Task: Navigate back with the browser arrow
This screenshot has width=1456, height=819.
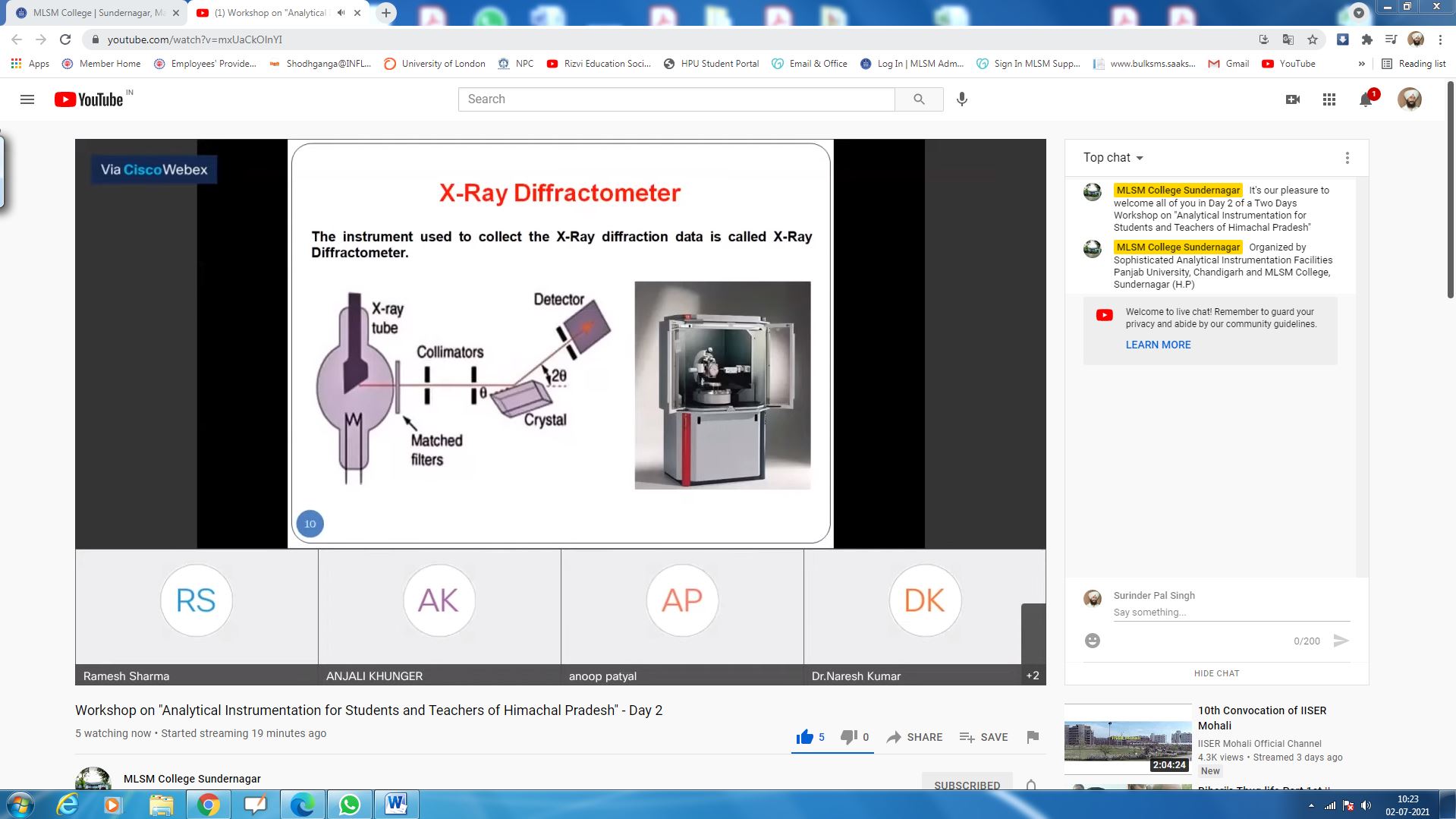Action: click(x=17, y=39)
